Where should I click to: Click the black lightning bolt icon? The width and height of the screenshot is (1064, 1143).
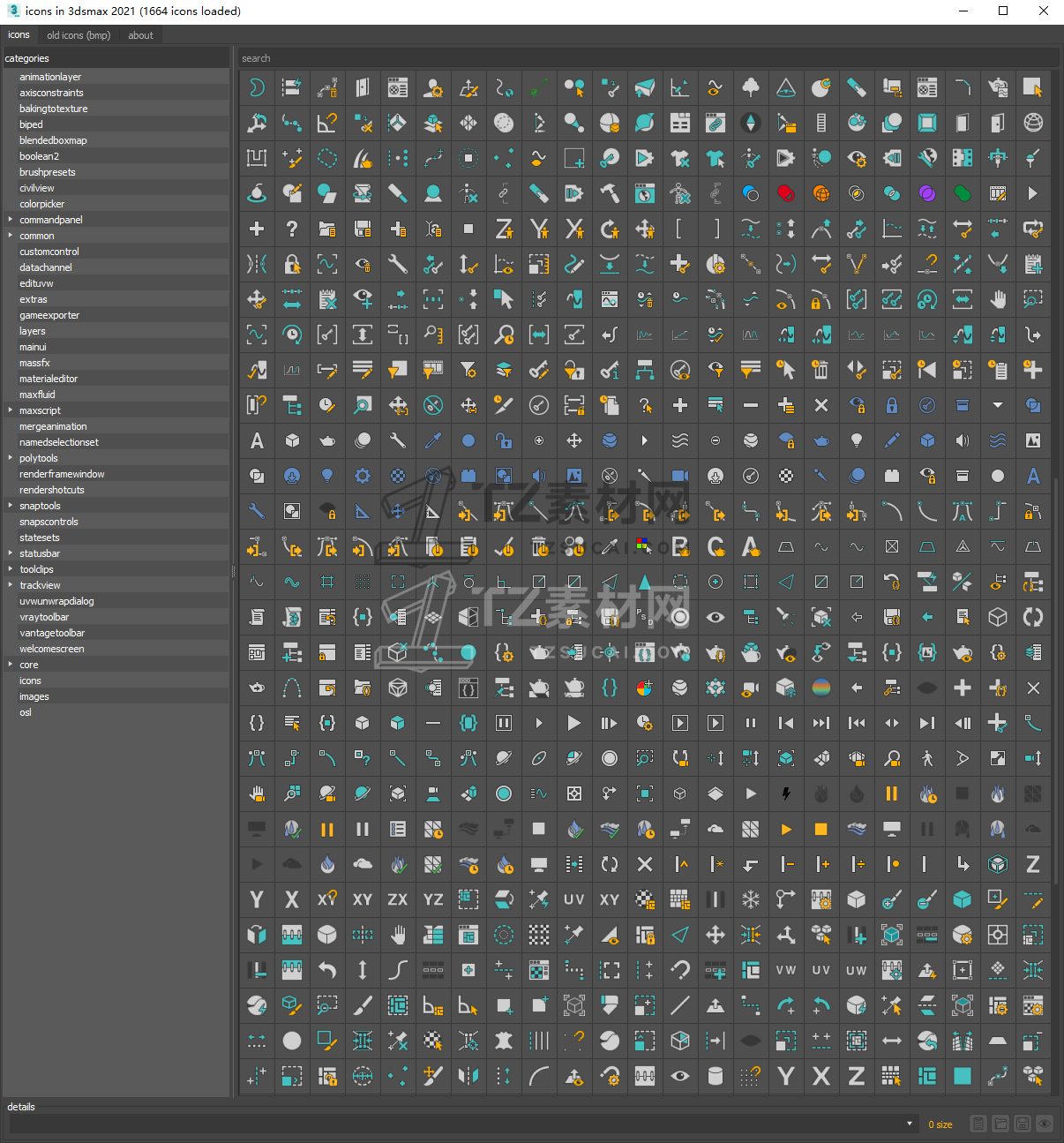tap(786, 793)
